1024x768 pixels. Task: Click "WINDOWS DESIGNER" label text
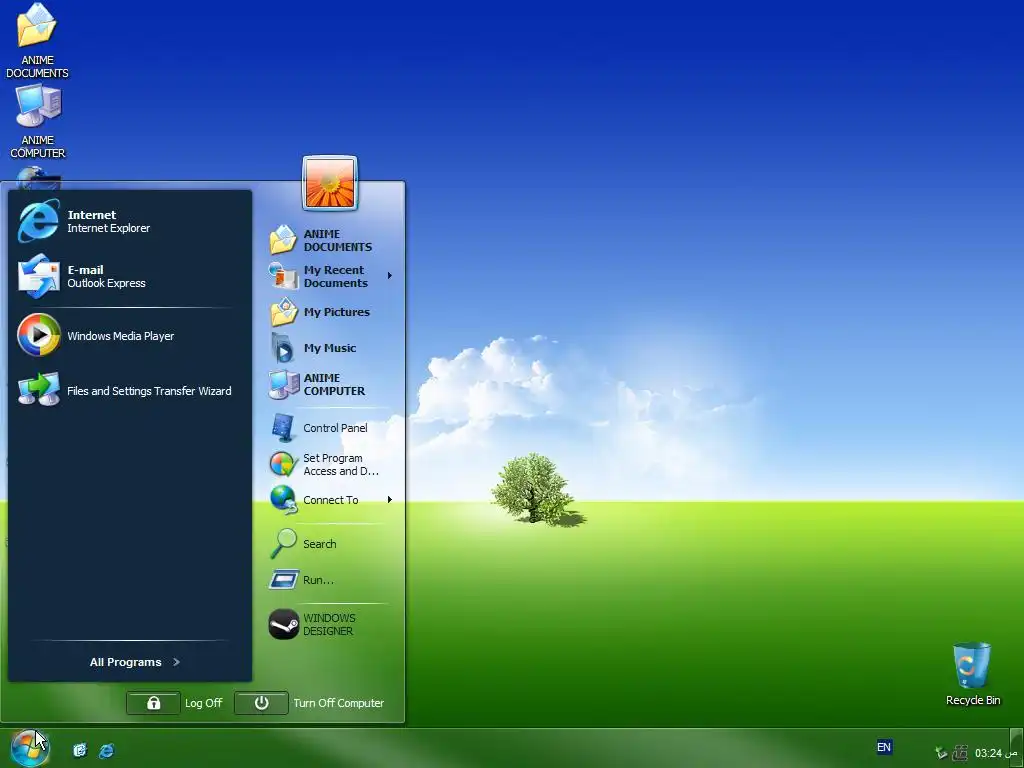pyautogui.click(x=329, y=624)
